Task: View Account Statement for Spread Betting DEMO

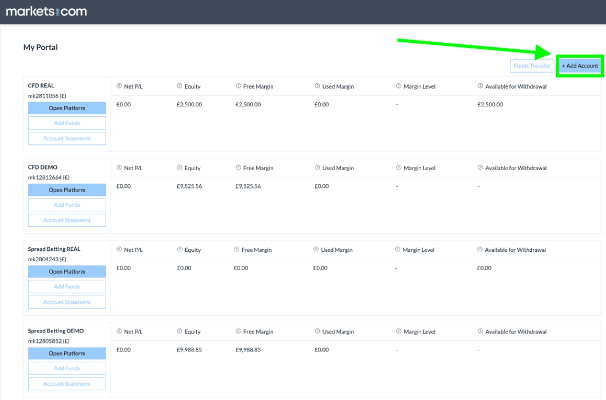Action: tap(67, 384)
